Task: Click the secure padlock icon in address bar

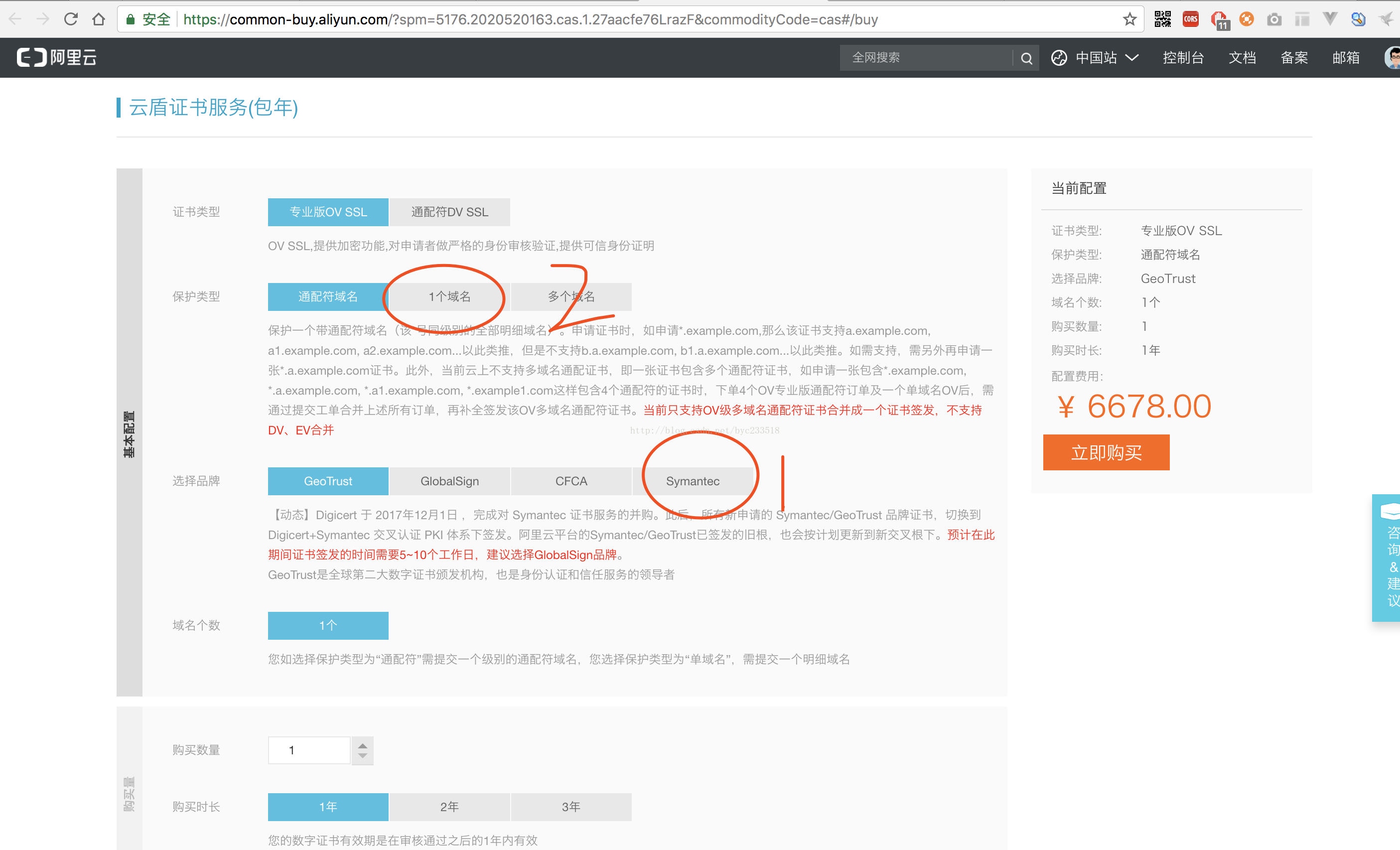Action: (x=131, y=19)
